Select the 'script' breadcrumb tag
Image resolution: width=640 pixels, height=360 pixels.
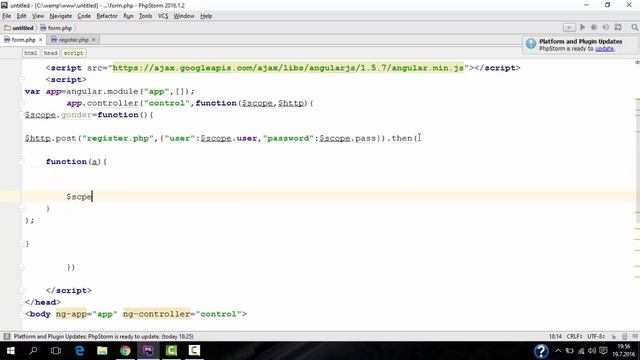pos(73,53)
